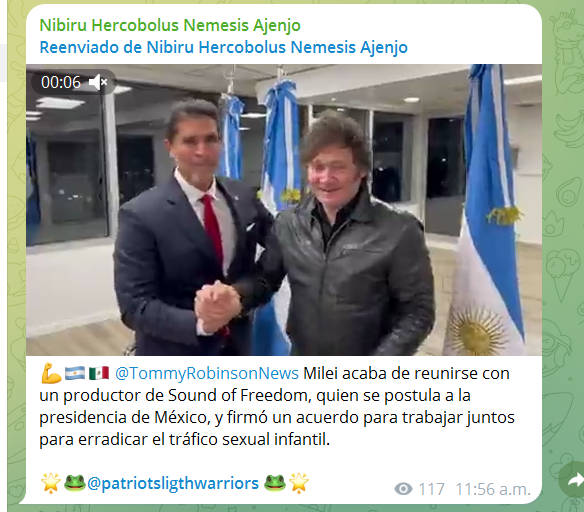The height and width of the screenshot is (512, 584).
Task: Click the forward share arrow icon
Action: click(x=574, y=481)
